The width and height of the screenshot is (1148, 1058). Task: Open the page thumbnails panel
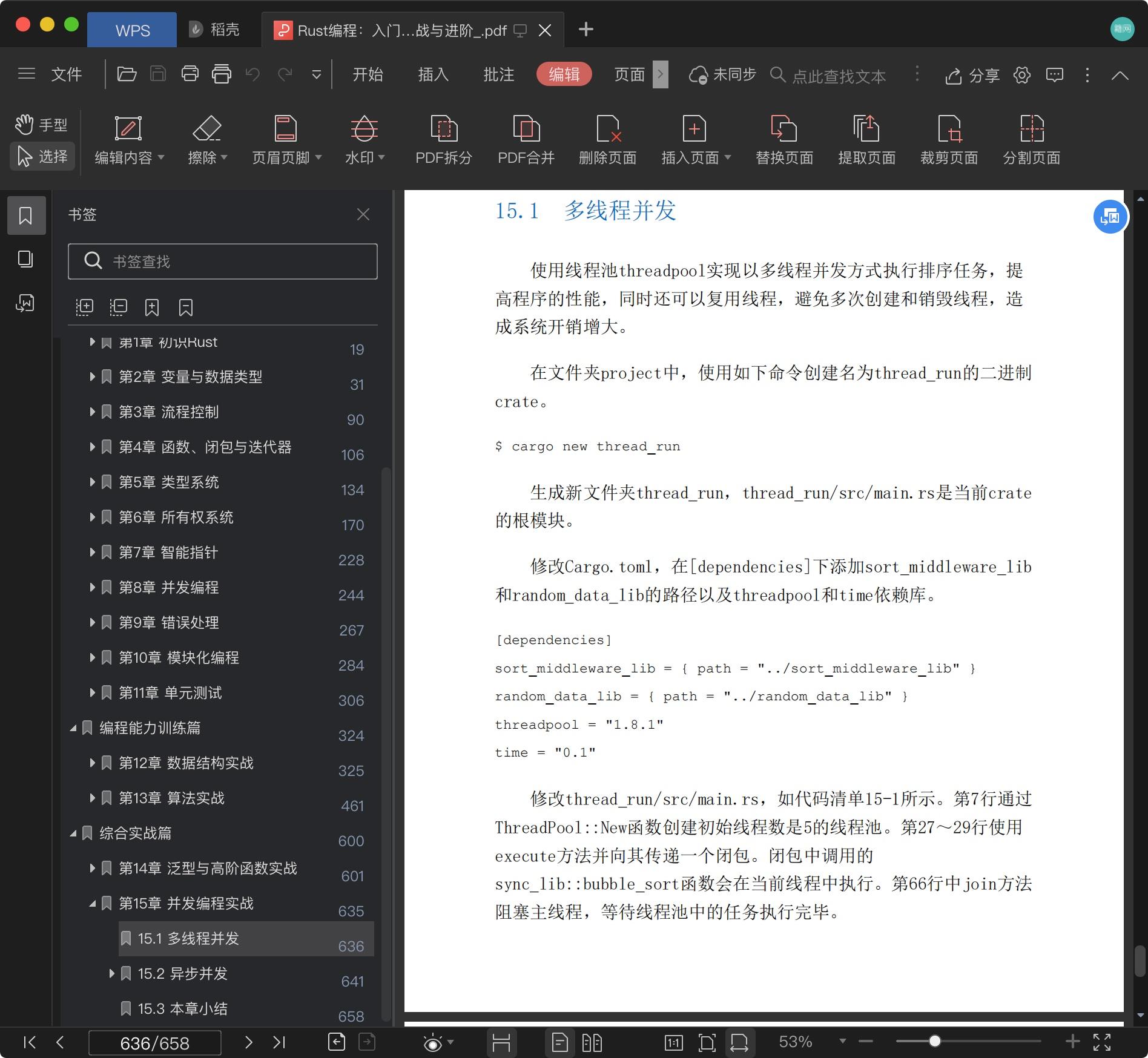[25, 259]
